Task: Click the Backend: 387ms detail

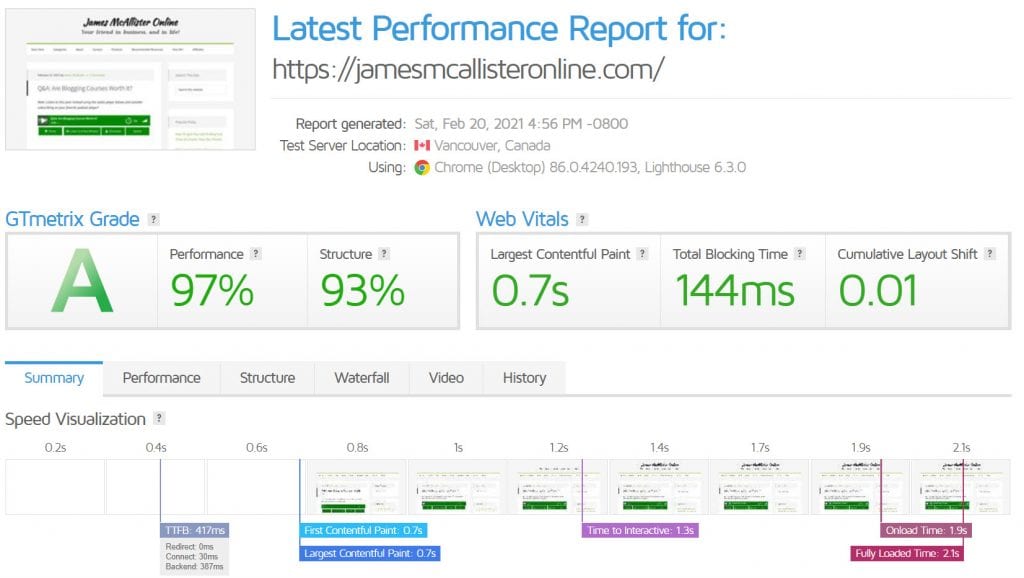Action: (x=195, y=567)
